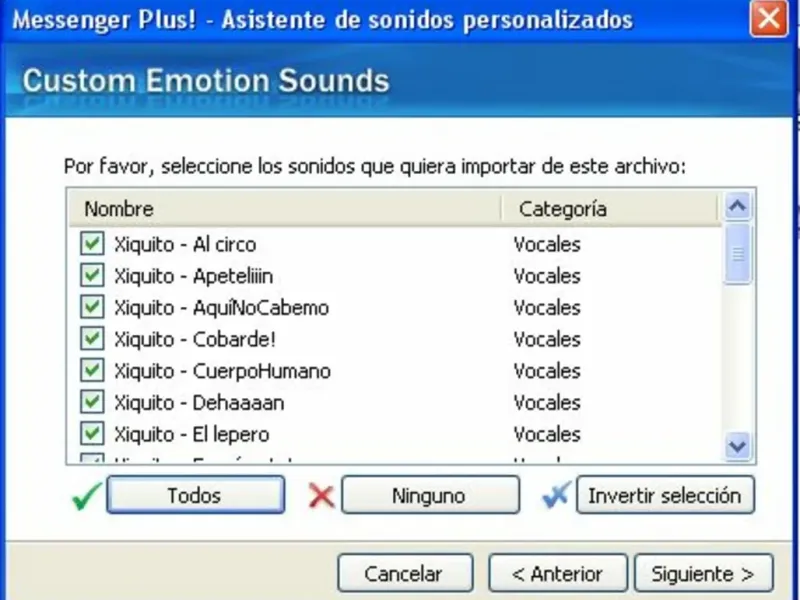
Task: Uncheck the Xiquito - Al circo sound
Action: (x=92, y=243)
